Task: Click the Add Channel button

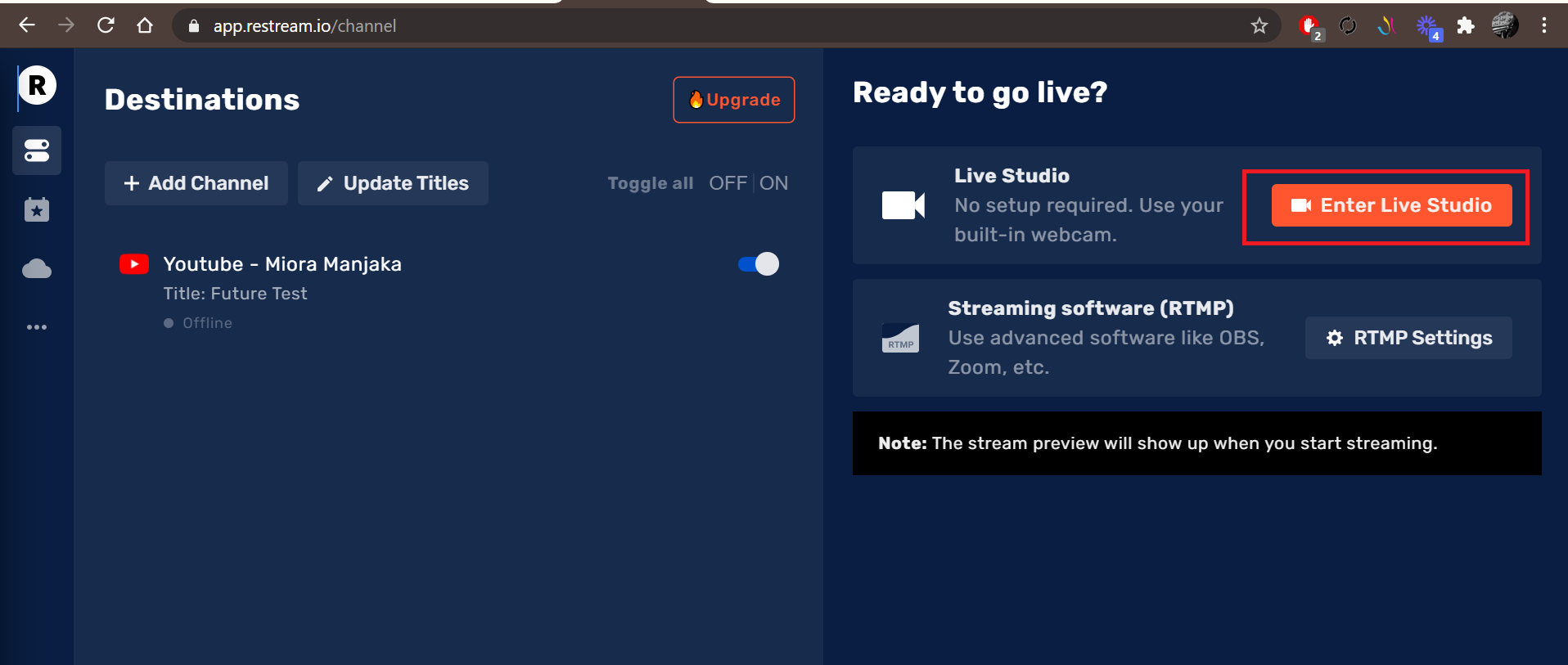Action: pyautogui.click(x=196, y=183)
